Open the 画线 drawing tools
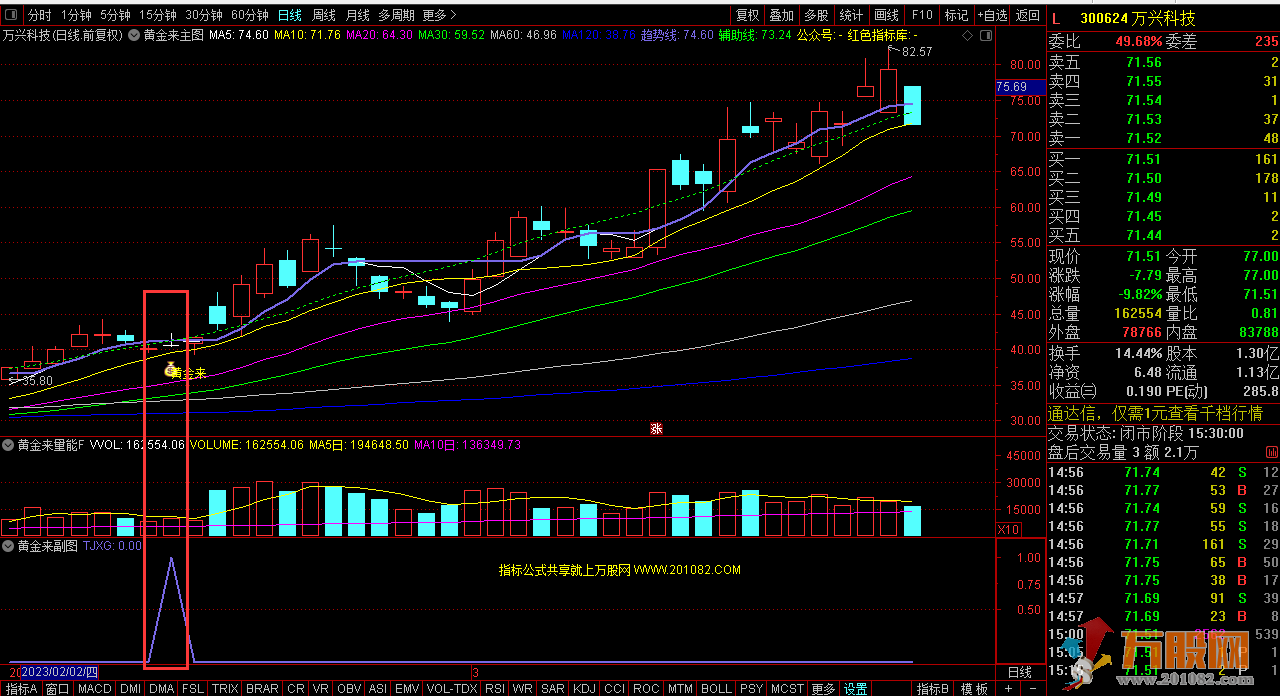1280x696 pixels. click(886, 15)
